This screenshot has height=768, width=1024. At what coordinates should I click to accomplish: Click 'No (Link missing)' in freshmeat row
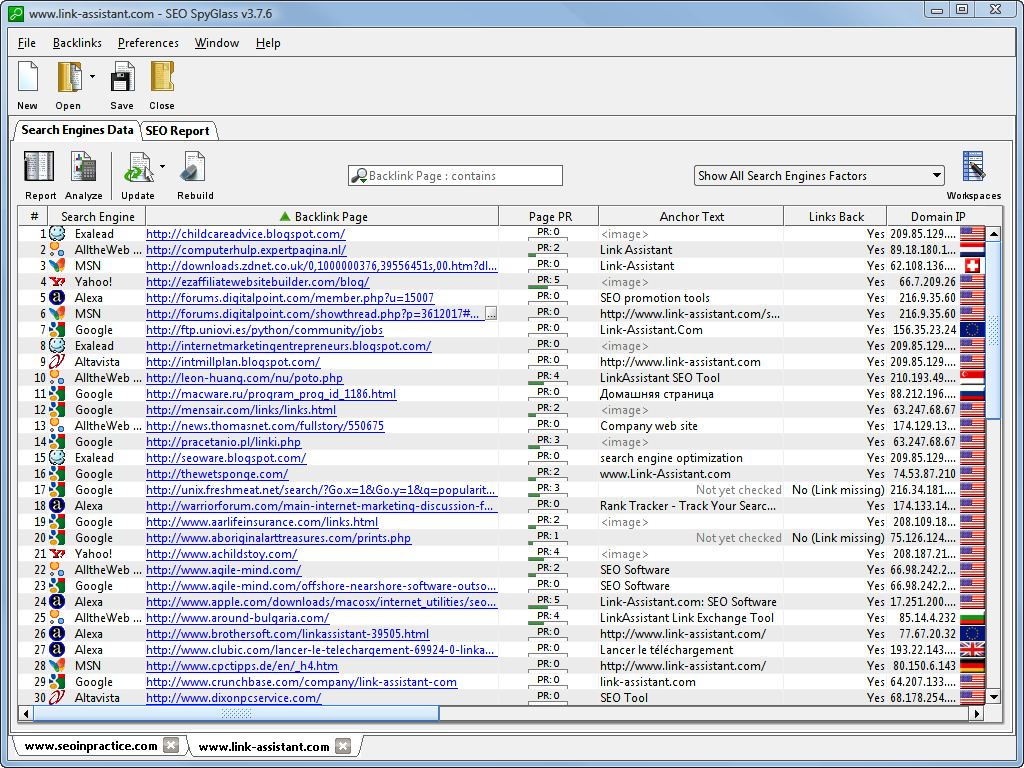coord(838,490)
